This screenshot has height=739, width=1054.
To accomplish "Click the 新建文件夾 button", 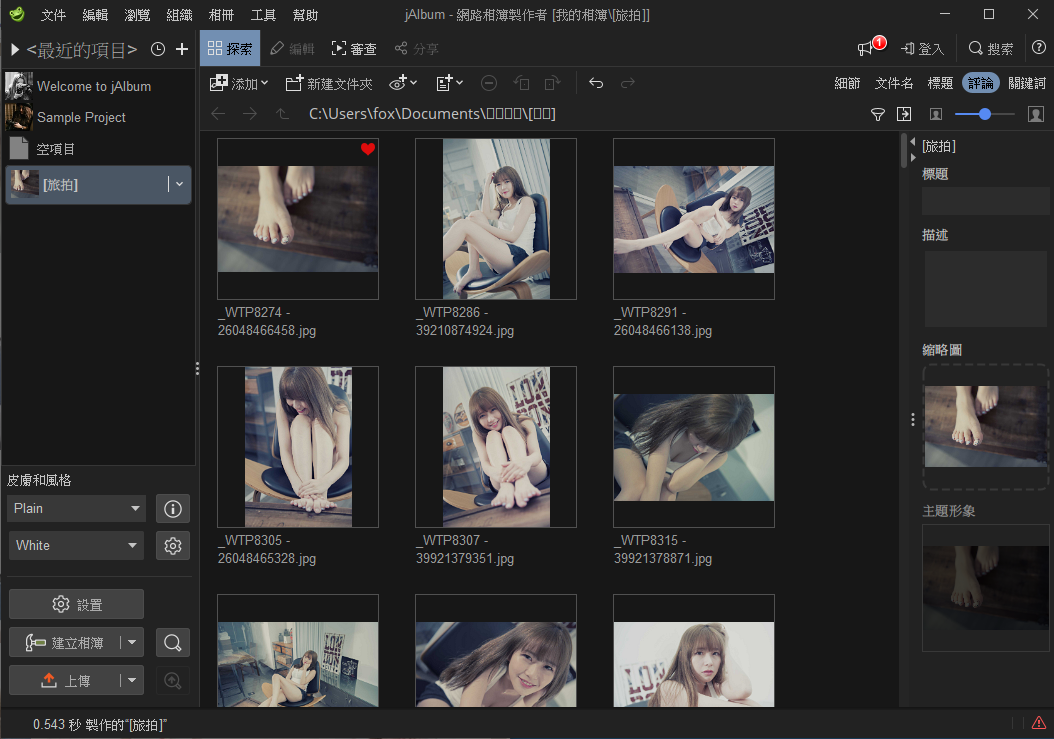I will 329,83.
